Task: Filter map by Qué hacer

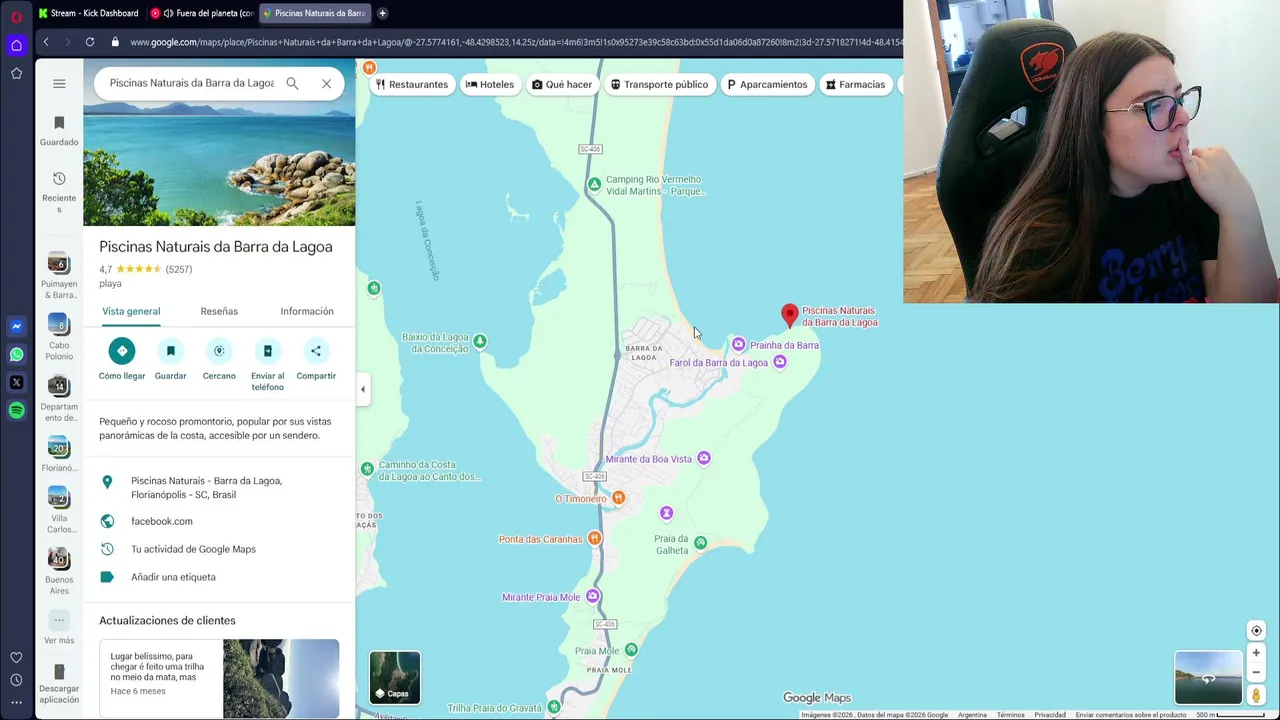Action: pos(562,84)
